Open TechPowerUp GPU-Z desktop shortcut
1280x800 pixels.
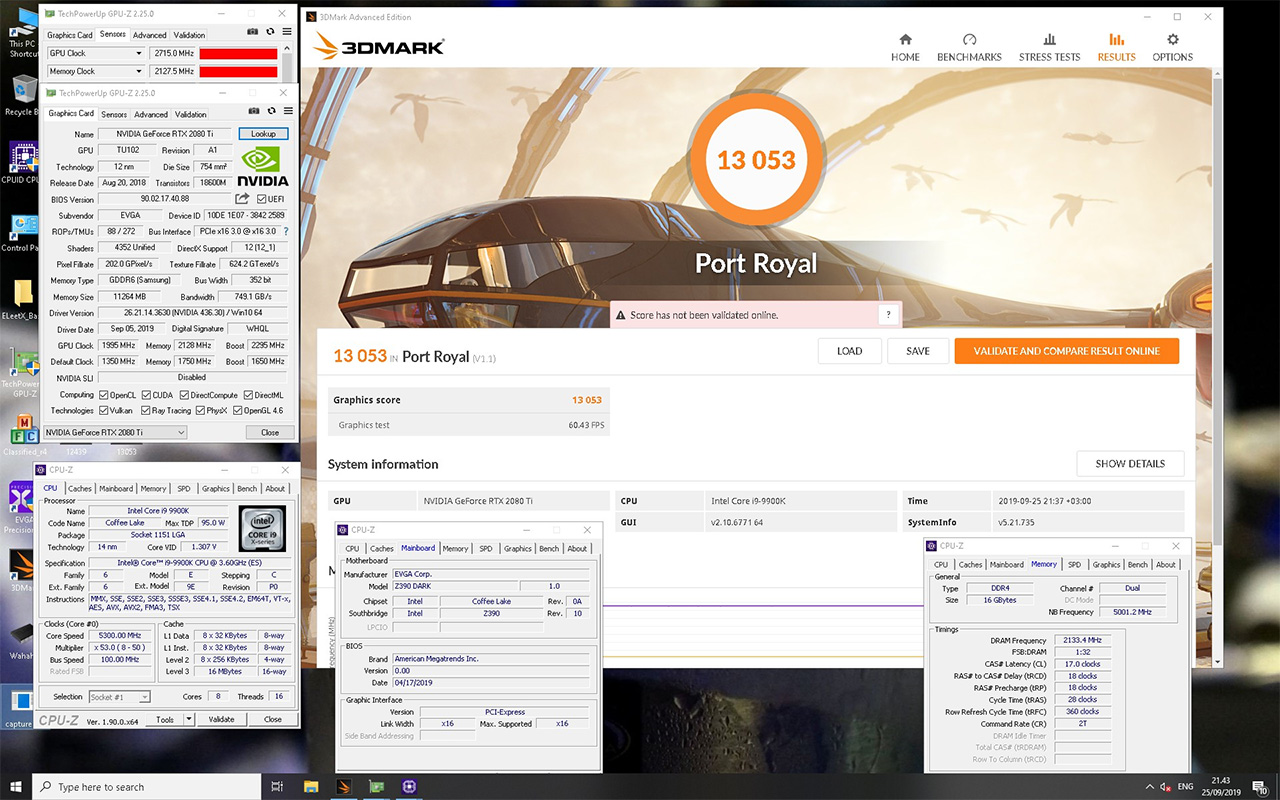pos(19,373)
